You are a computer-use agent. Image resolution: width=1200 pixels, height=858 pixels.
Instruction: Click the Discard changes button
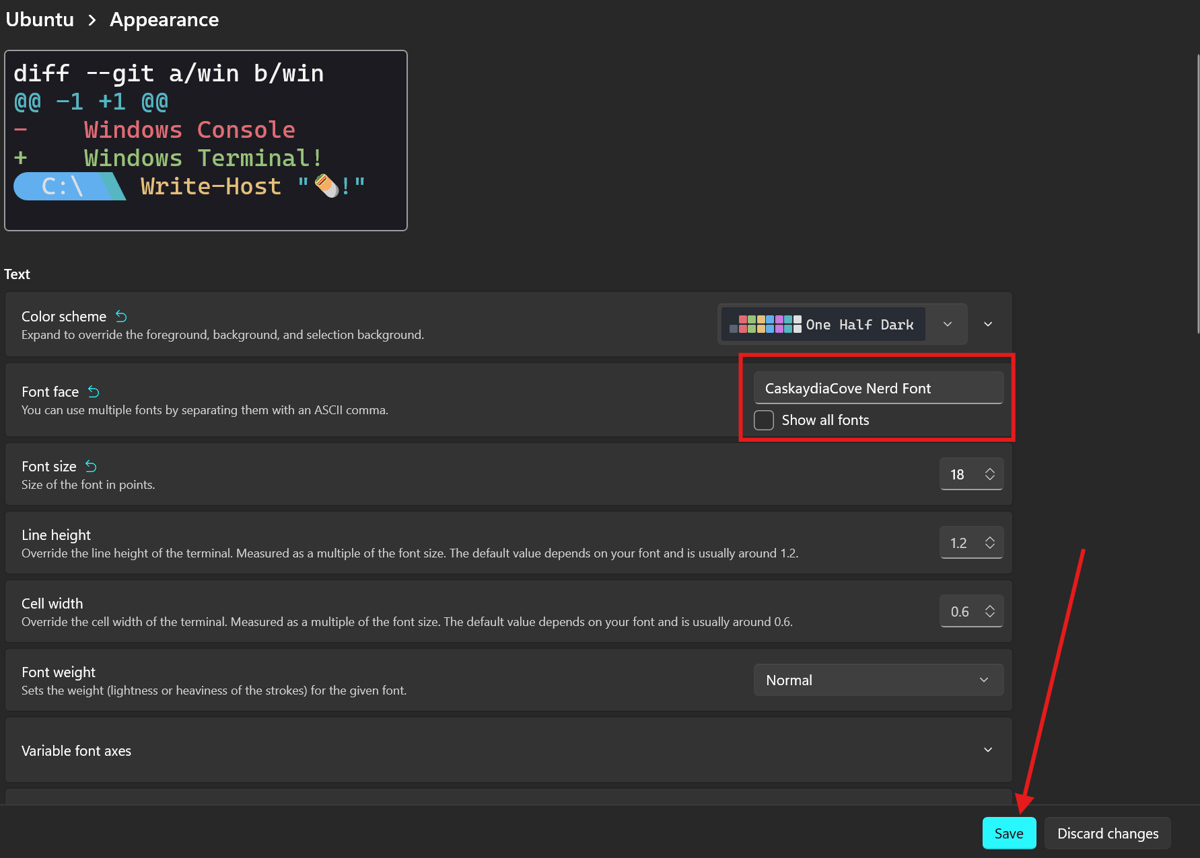[1108, 833]
